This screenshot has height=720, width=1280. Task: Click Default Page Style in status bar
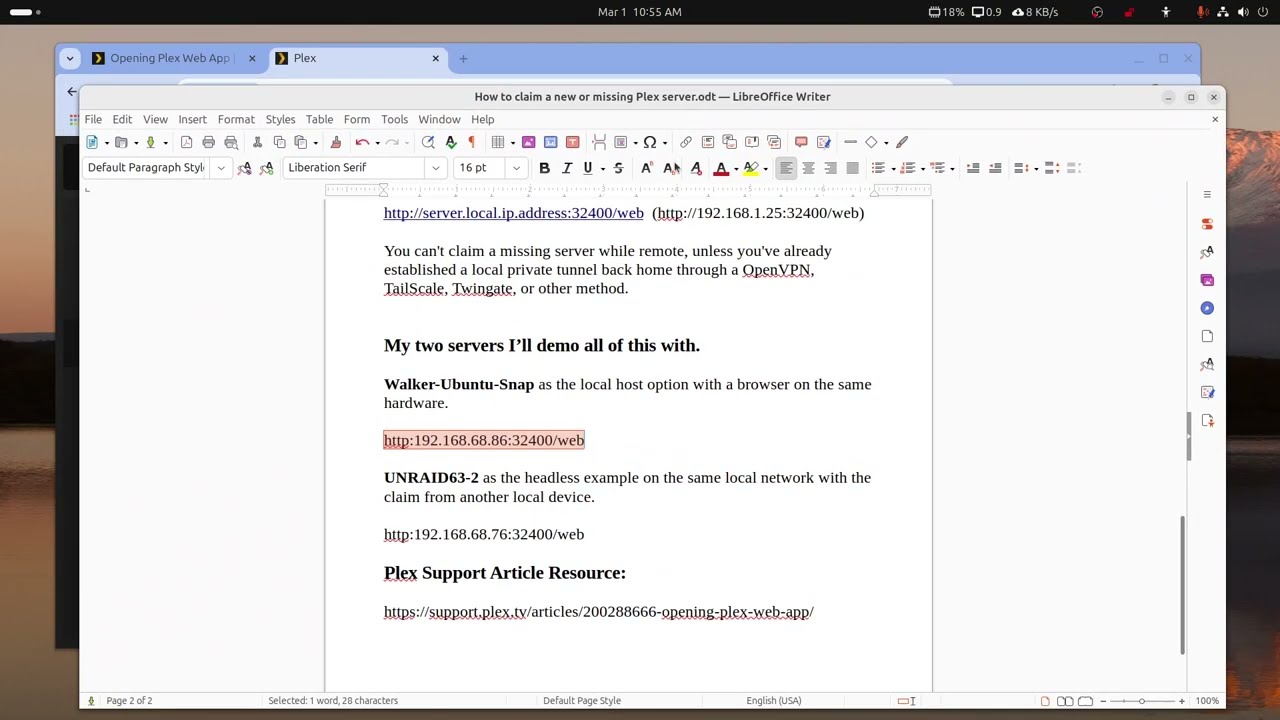pos(582,701)
